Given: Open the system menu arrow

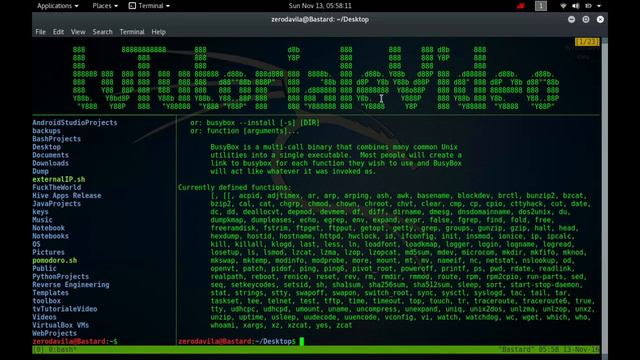Looking at the screenshot, I should pos(599,6).
